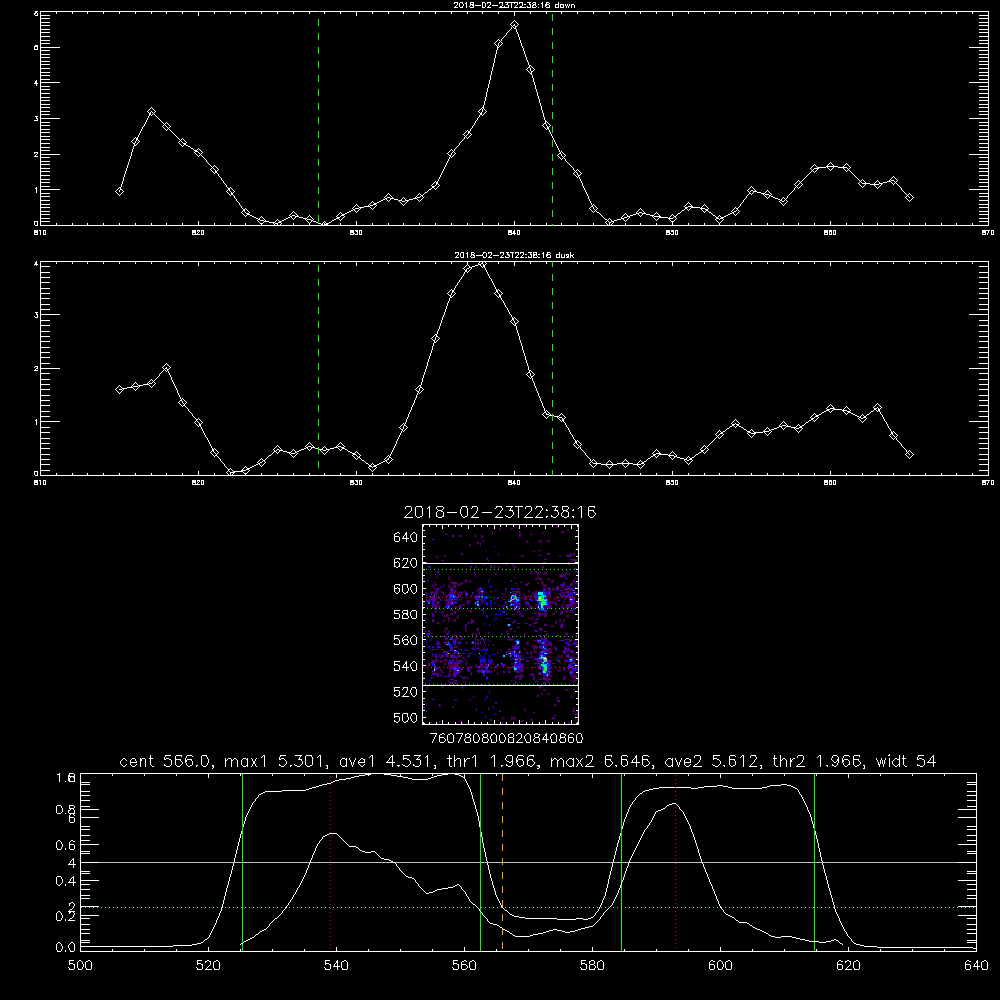Click the '640' label on bottom plot x-axis
This screenshot has height=1000, width=1000.
coord(976,966)
